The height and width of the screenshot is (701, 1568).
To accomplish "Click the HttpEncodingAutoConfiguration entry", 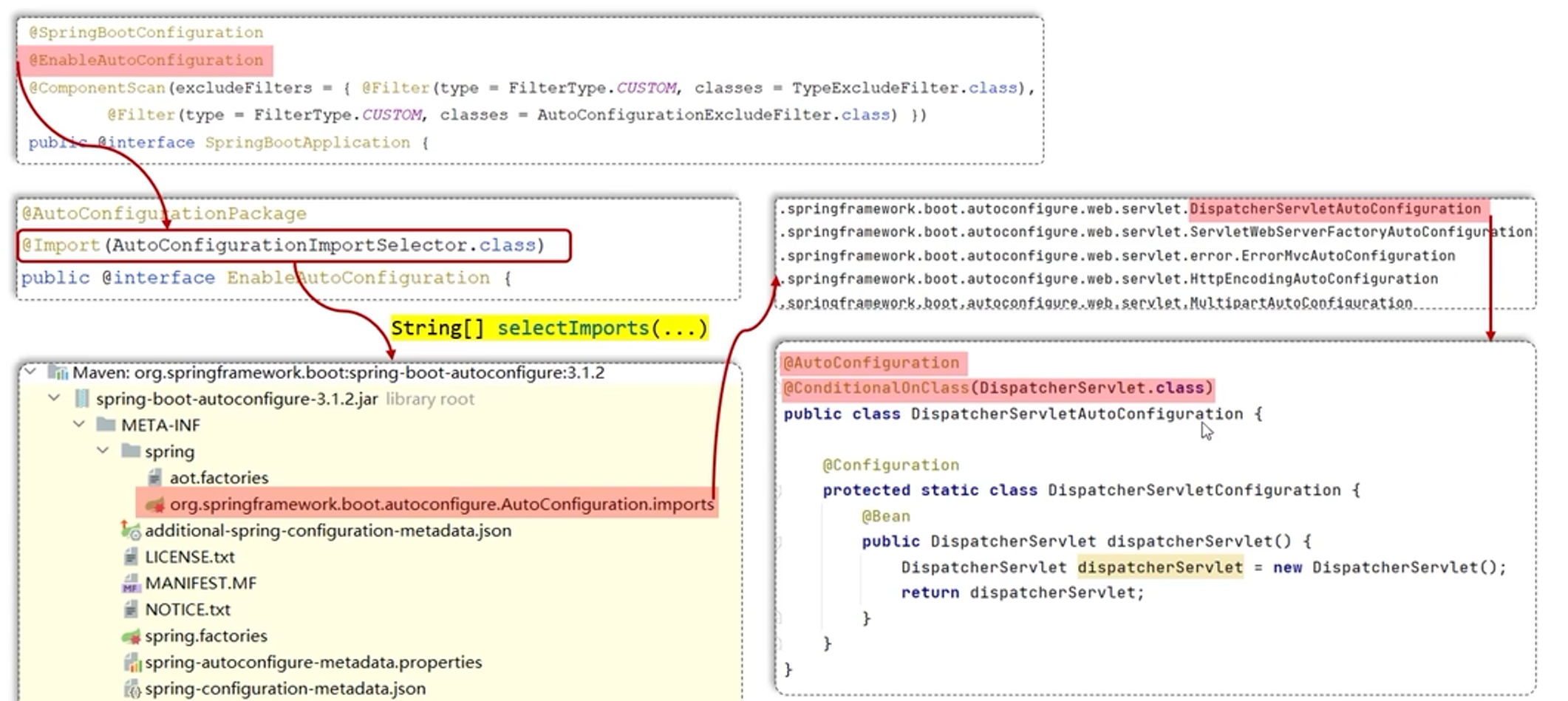I will point(1313,278).
